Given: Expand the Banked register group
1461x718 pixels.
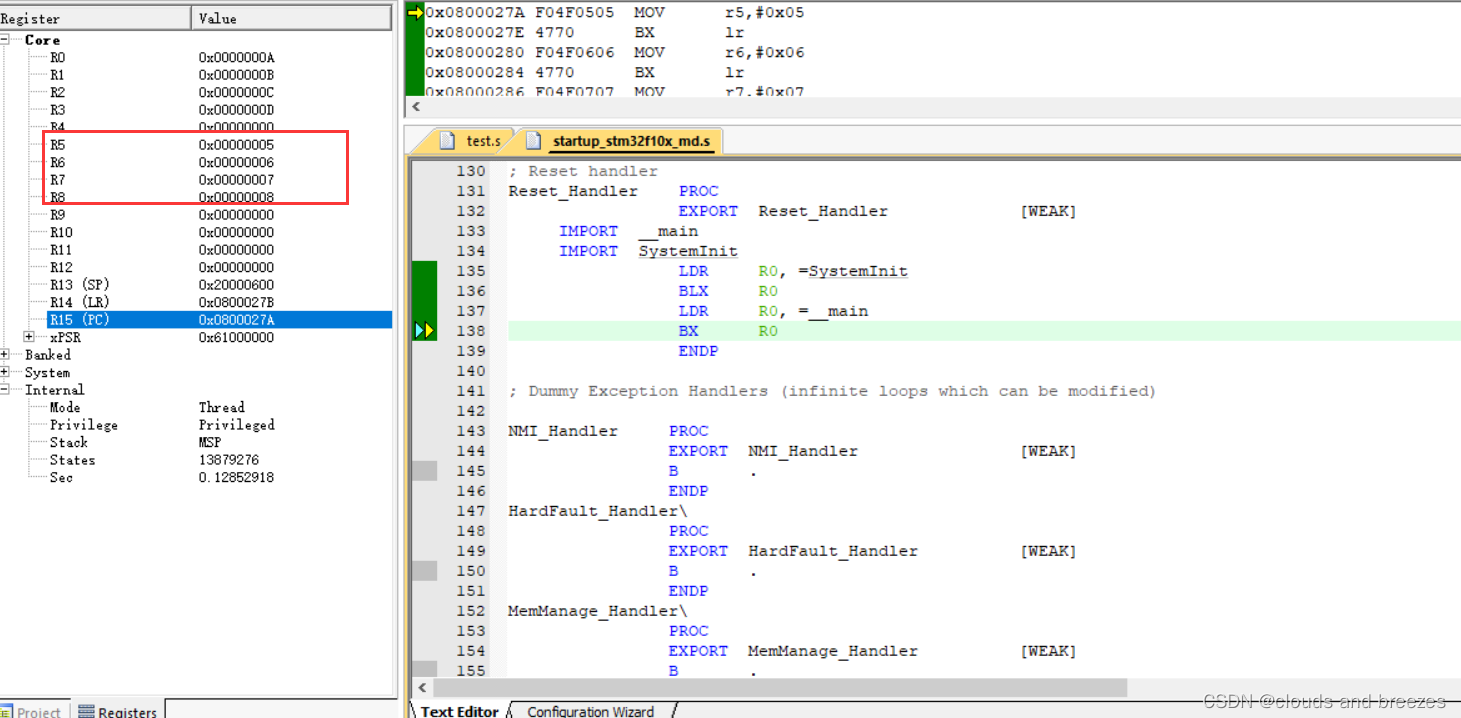Looking at the screenshot, I should (x=5, y=355).
